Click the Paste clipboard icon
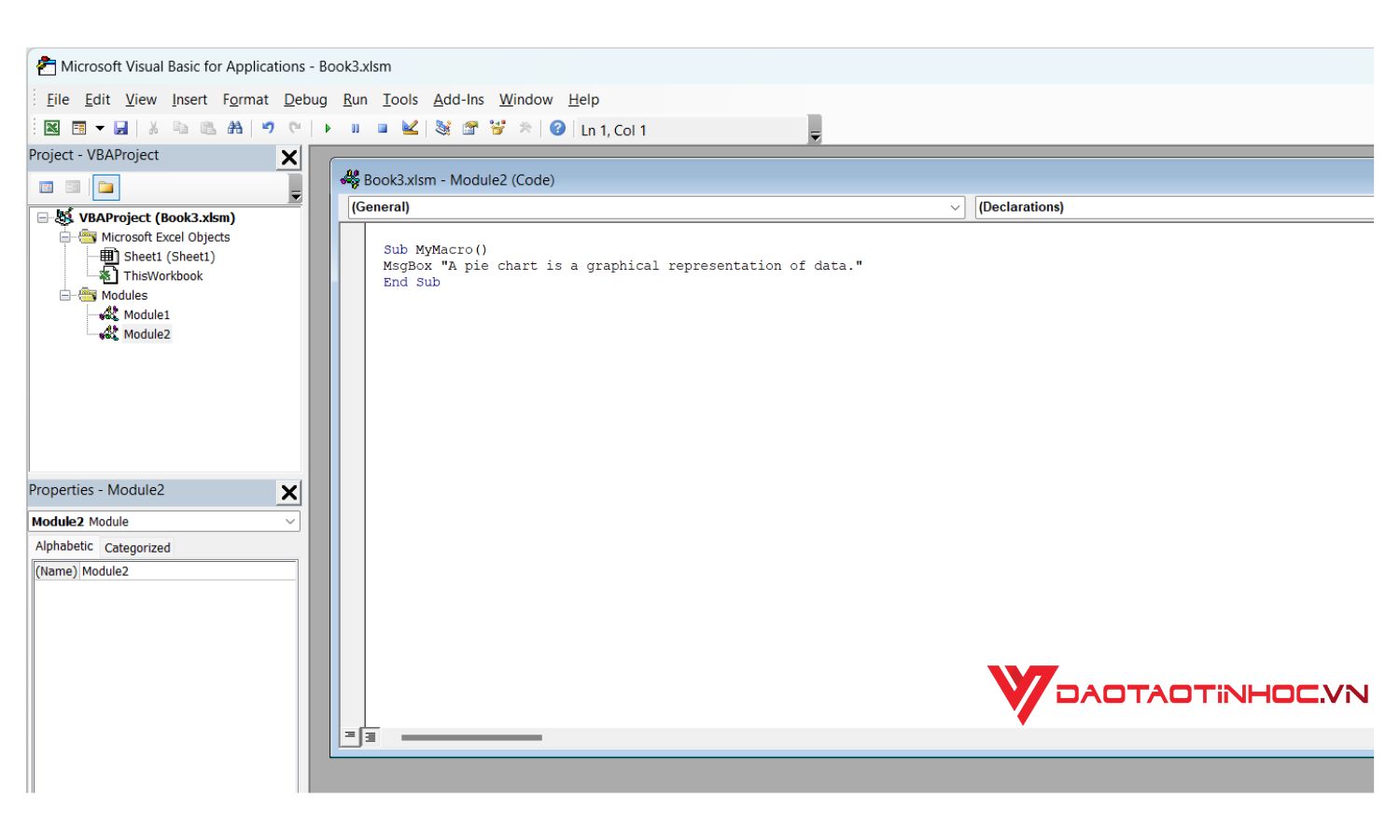The height and width of the screenshot is (840, 1400). click(207, 128)
